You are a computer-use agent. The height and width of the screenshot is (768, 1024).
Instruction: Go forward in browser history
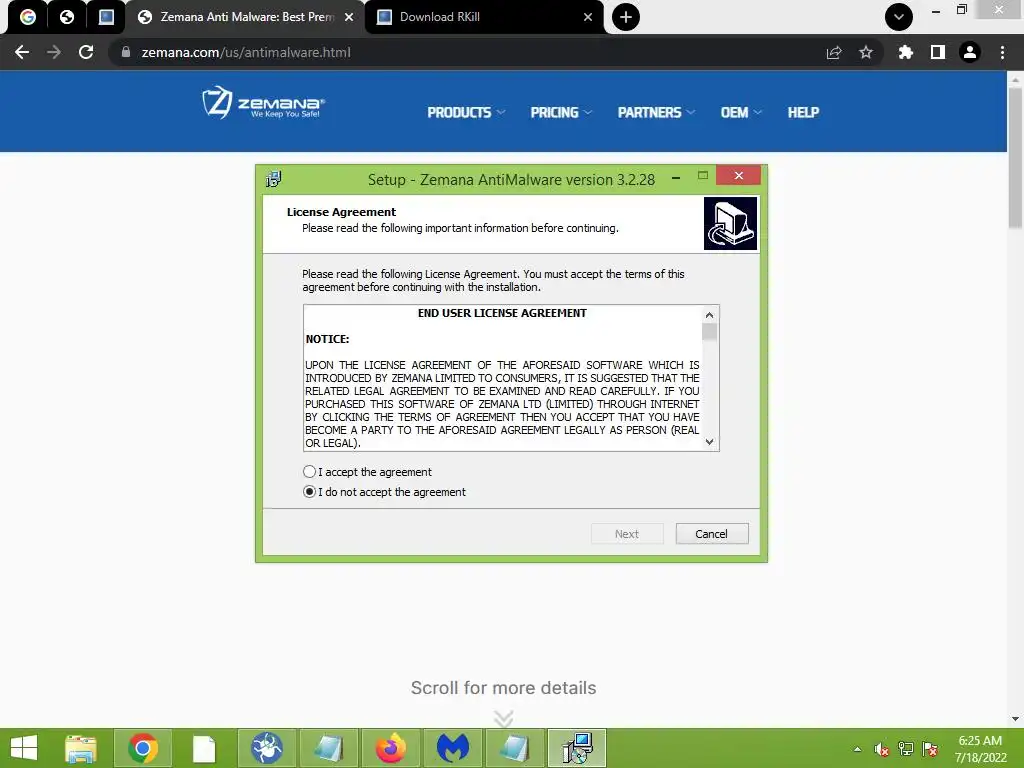coord(54,52)
